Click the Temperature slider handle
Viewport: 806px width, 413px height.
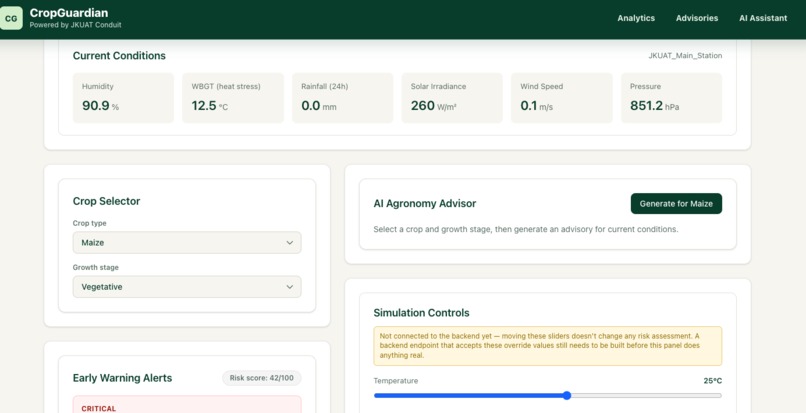tap(566, 396)
